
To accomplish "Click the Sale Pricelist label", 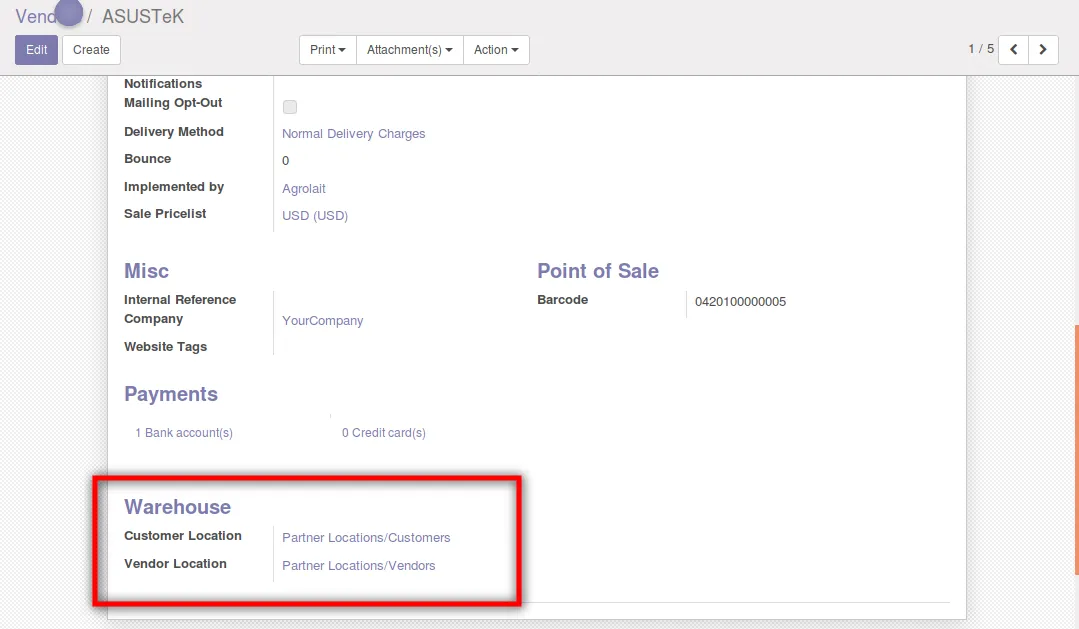I will click(x=165, y=213).
